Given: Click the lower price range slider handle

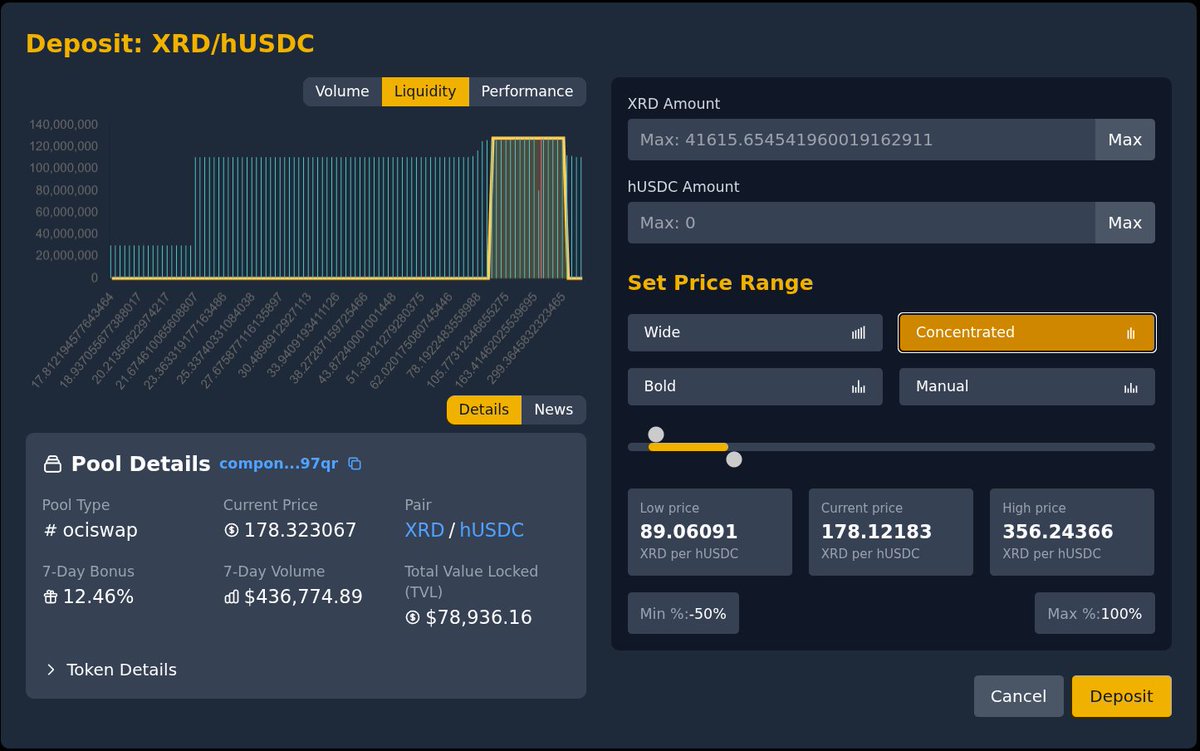Looking at the screenshot, I should click(656, 434).
